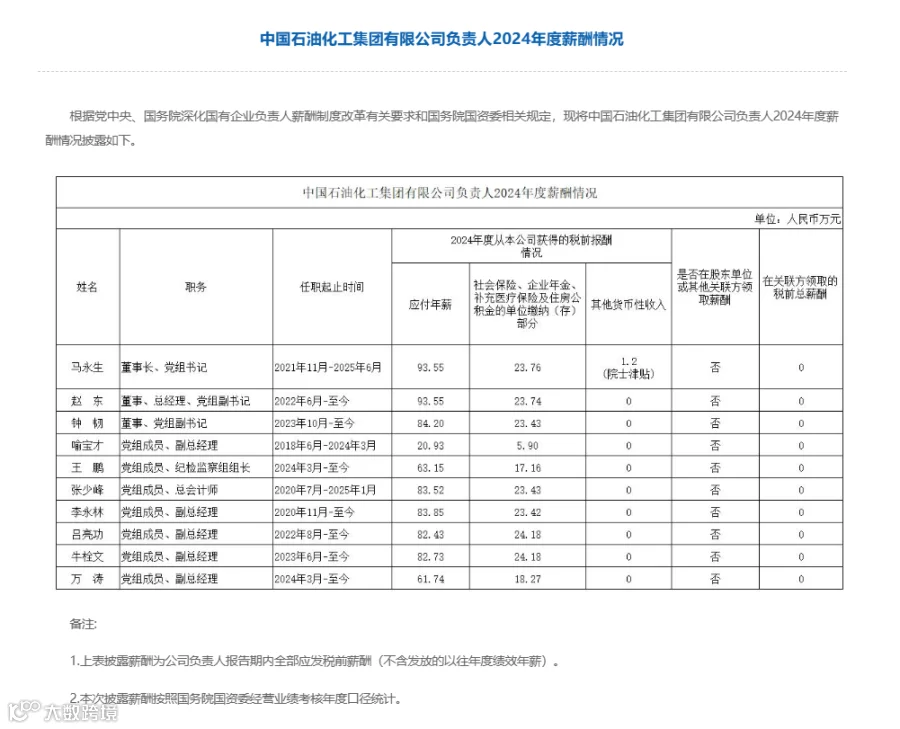Click the term 2023年10月-至今
900x729 pixels.
[x=315, y=424]
